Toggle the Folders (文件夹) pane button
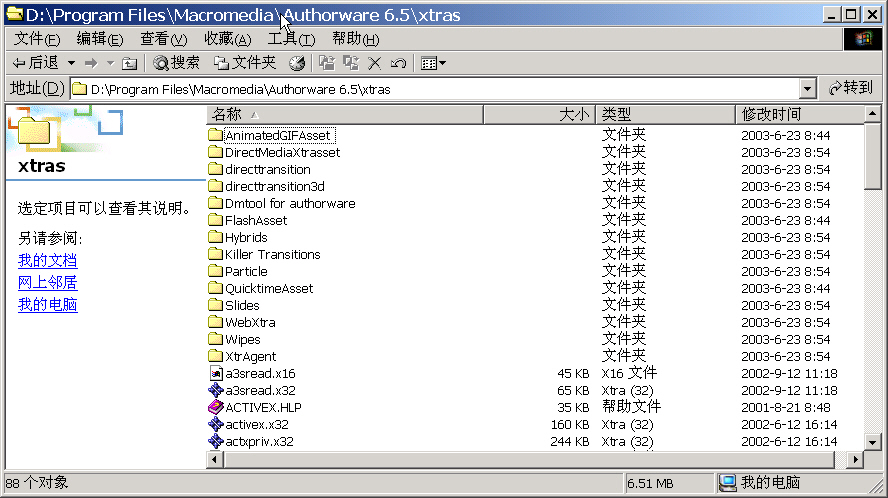The width and height of the screenshot is (888, 498). (x=245, y=63)
